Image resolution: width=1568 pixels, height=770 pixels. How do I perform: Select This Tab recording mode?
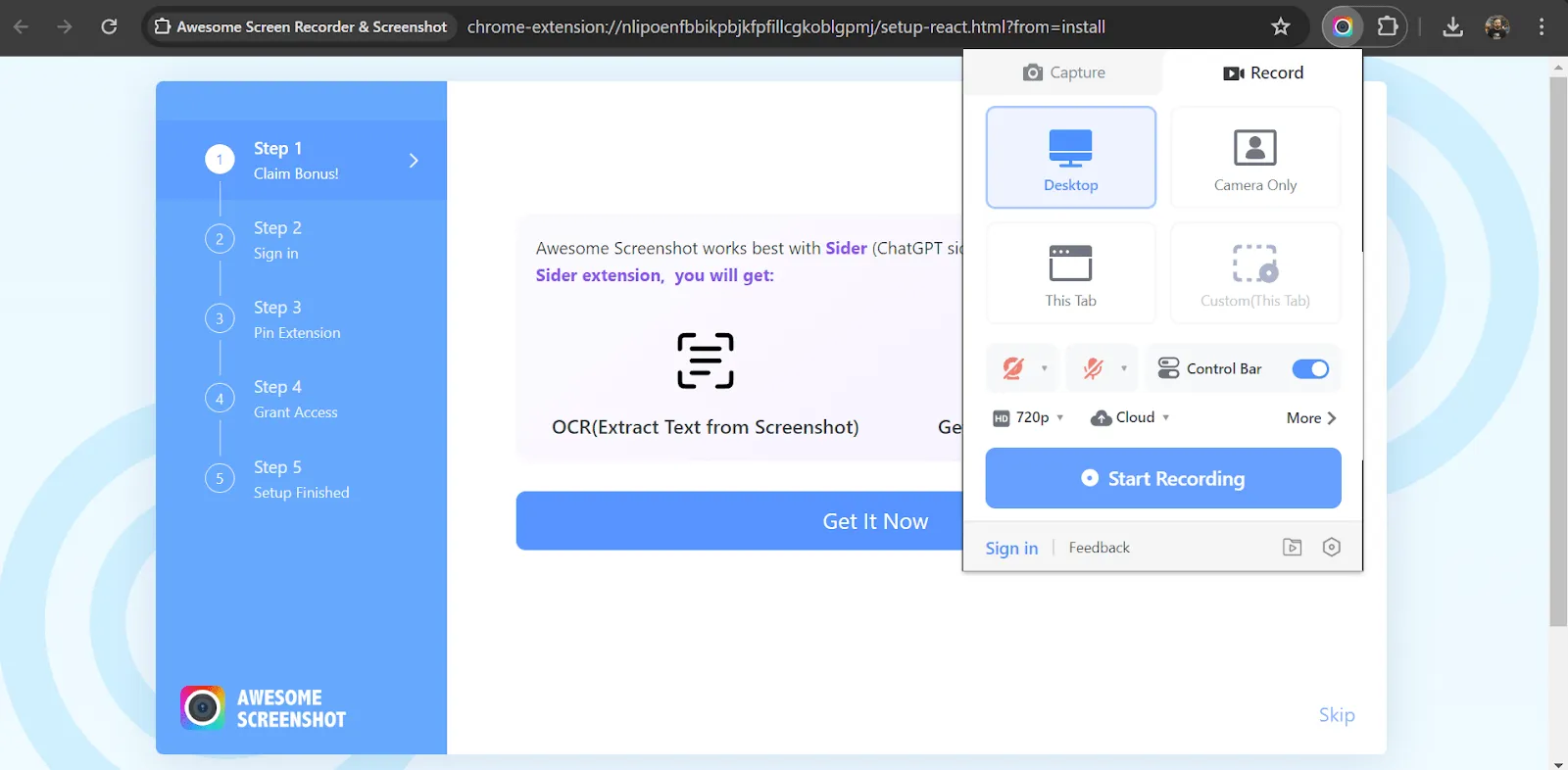pyautogui.click(x=1070, y=273)
